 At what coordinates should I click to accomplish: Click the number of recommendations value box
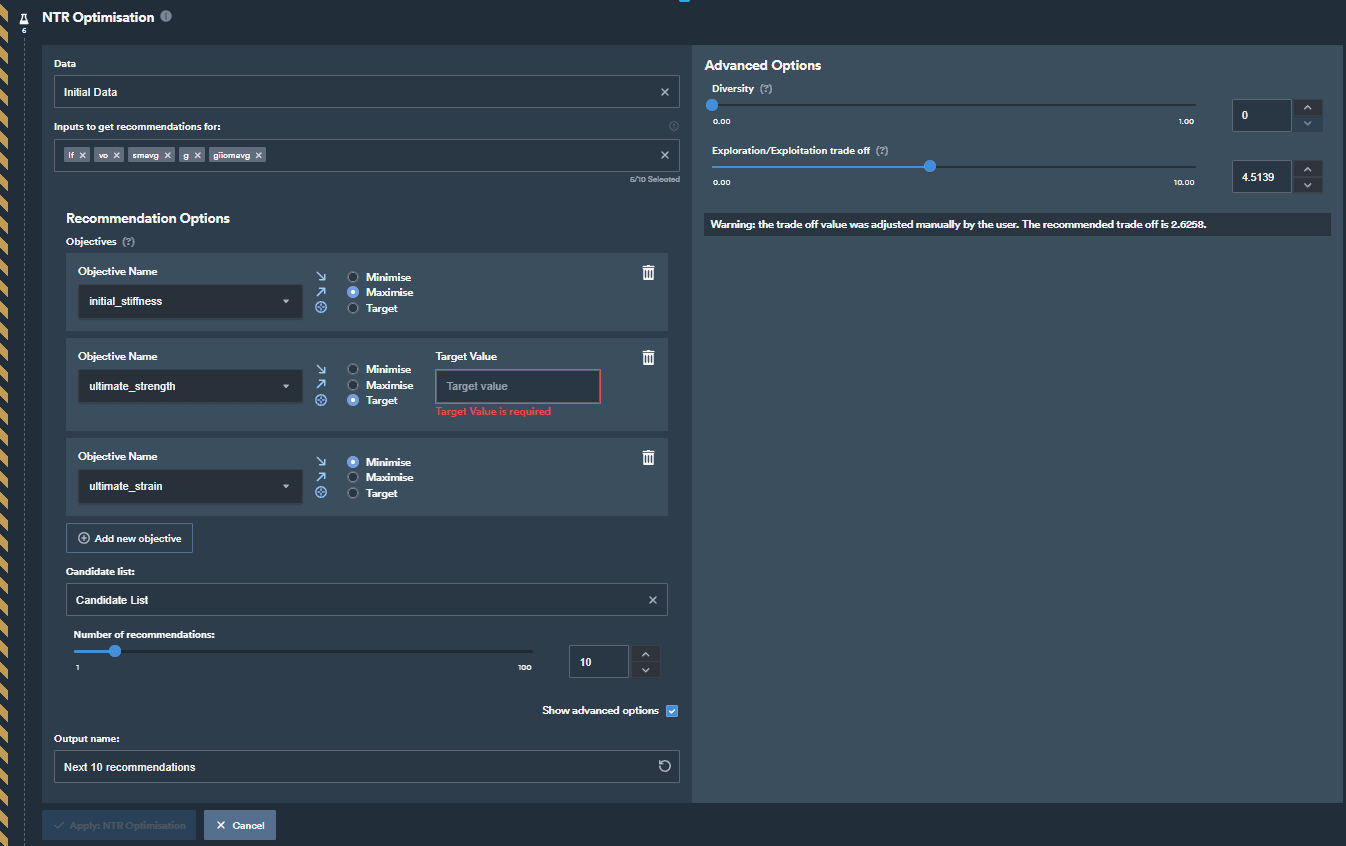point(599,662)
